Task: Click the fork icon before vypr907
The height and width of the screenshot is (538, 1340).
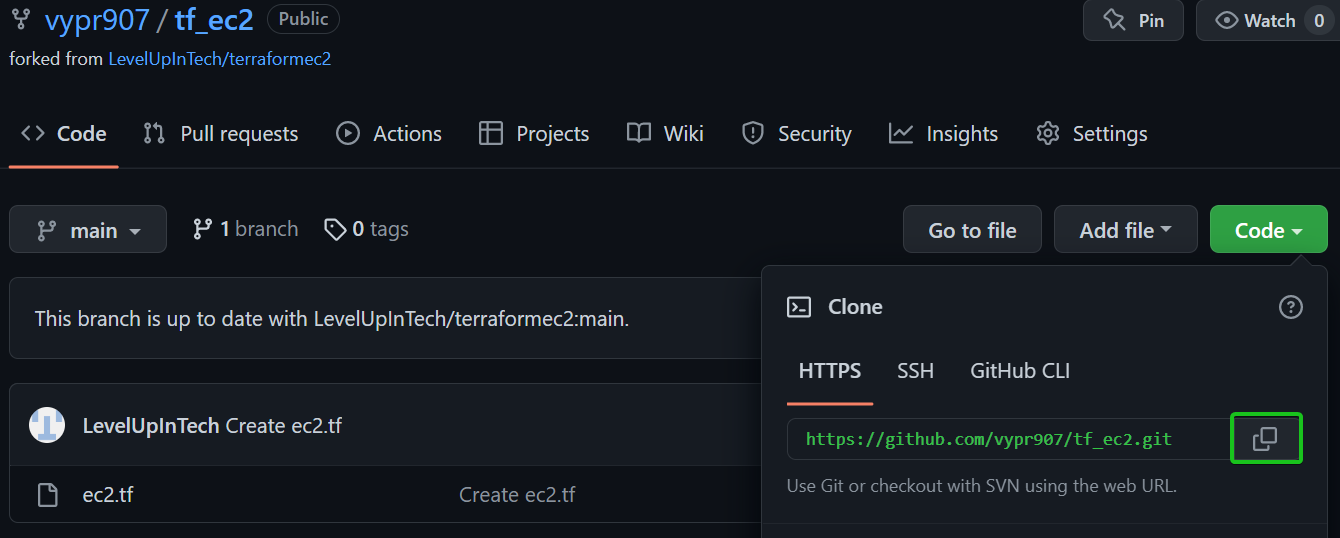Action: (x=21, y=19)
